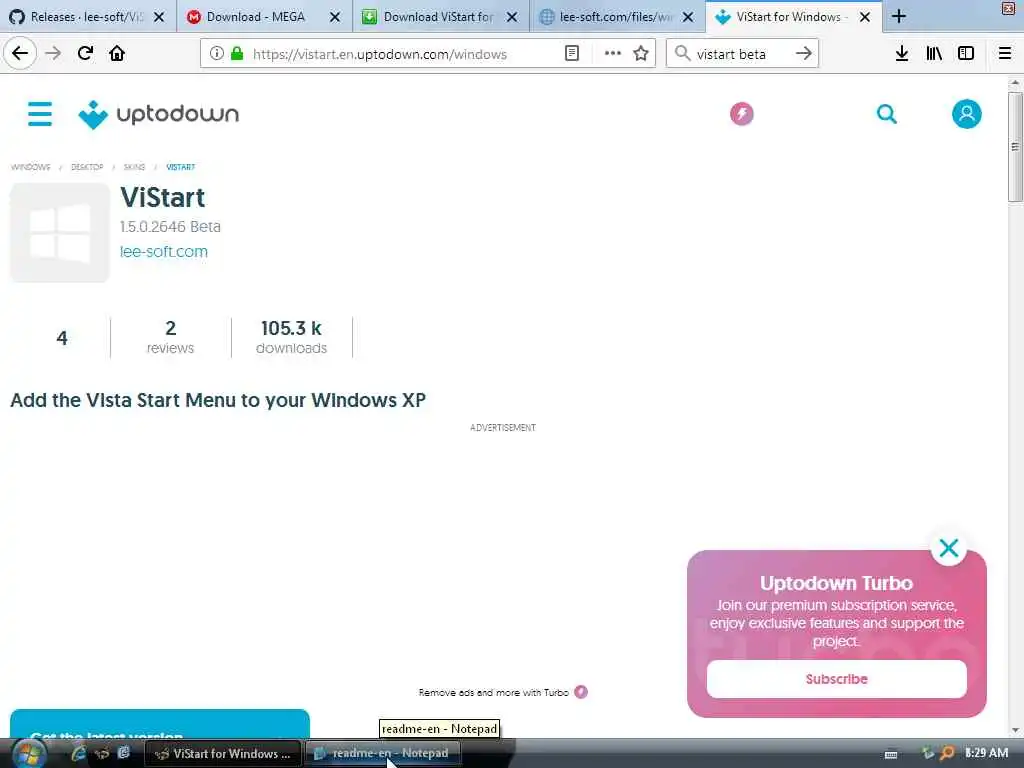This screenshot has width=1024, height=768.
Task: Click the 2 reviews stat
Action: coord(170,337)
